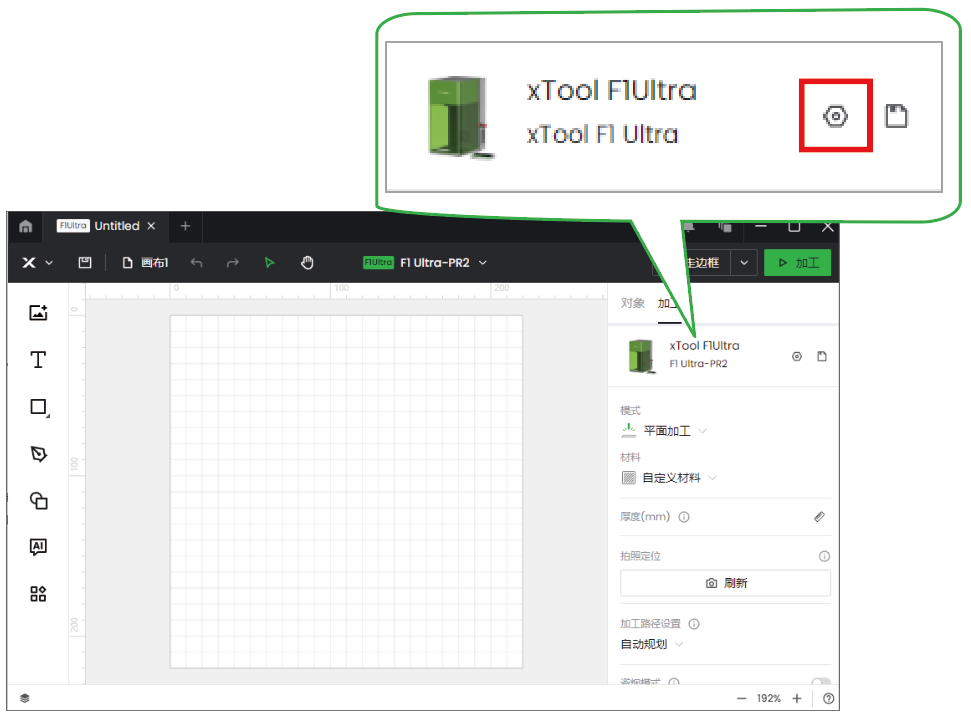Close the Untitled project tab
Viewport: 971px width, 716px height.
[x=151, y=226]
